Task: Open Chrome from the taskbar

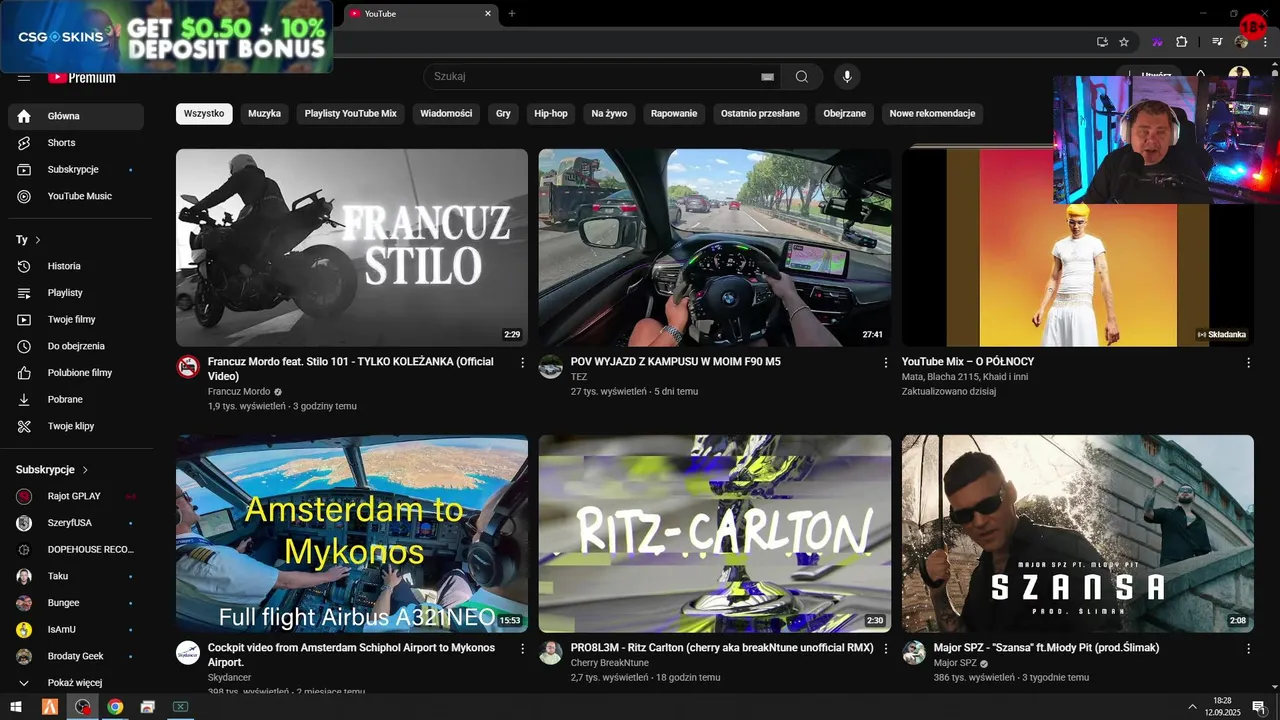Action: 115,707
